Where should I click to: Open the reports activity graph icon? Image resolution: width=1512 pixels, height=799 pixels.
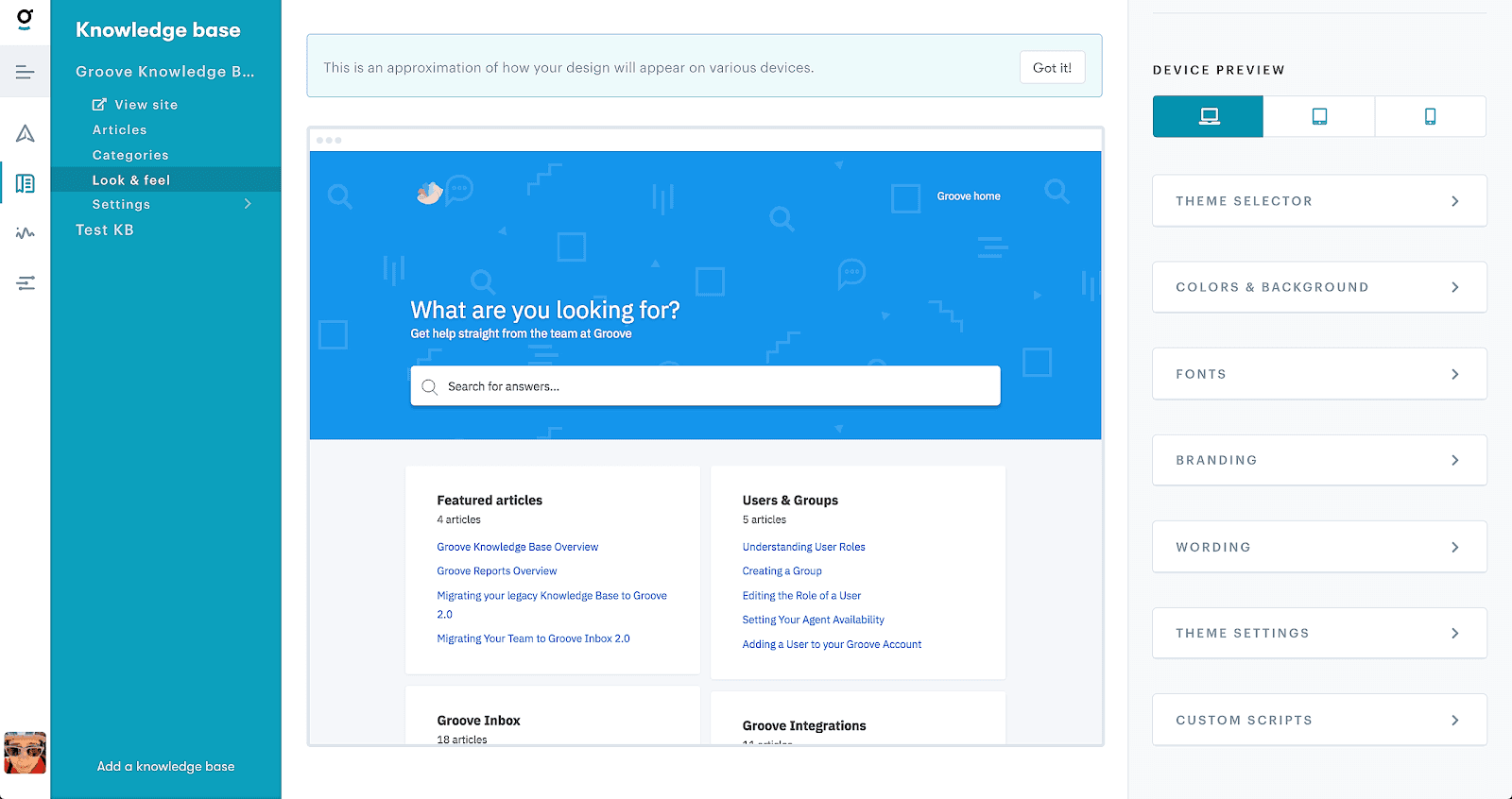click(x=26, y=232)
